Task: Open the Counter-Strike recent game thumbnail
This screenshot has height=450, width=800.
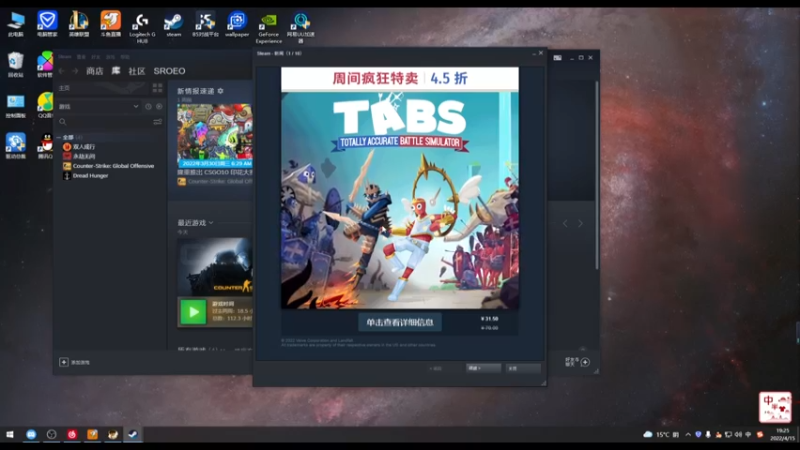Action: [x=215, y=267]
